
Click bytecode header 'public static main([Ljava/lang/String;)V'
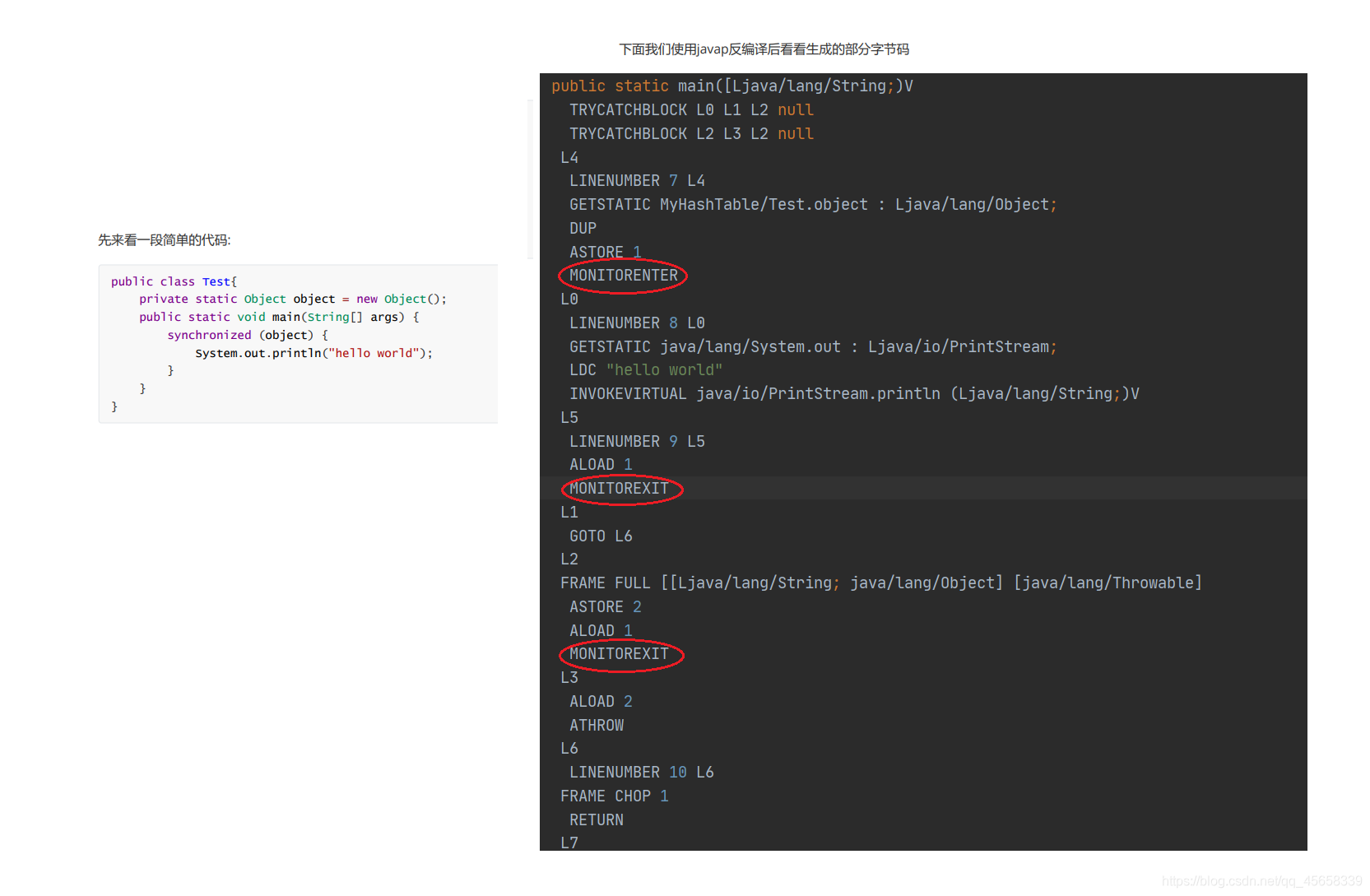pos(732,86)
